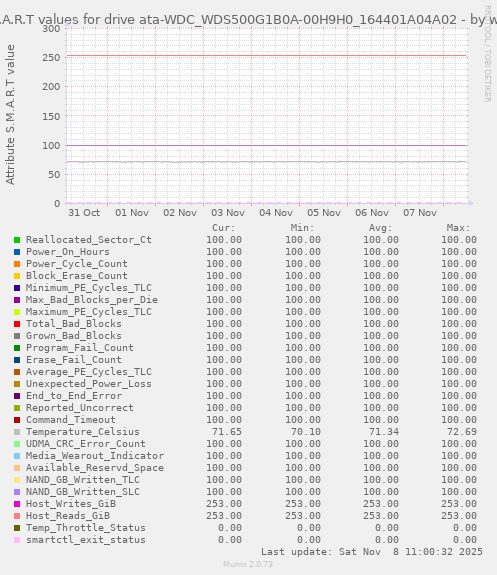497x575 pixels.
Task: Click the blue Power_On_Hours legend swatch
Action: click(x=17, y=252)
